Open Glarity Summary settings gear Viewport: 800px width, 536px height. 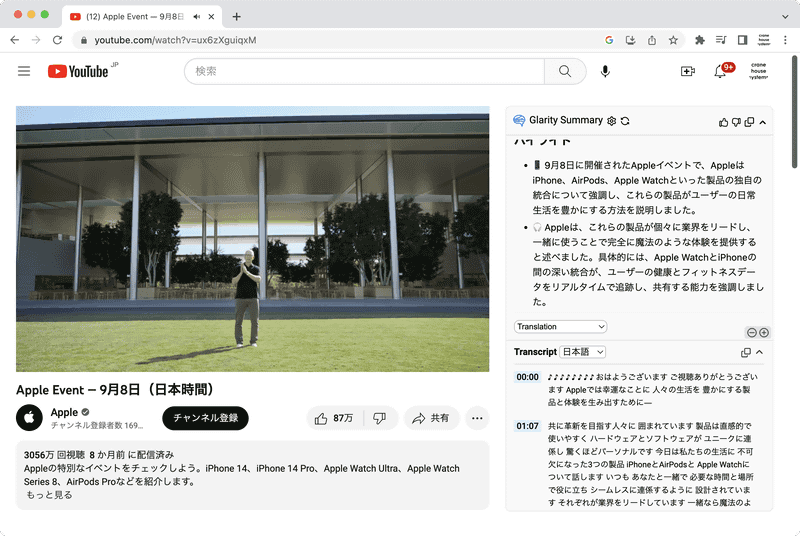click(x=611, y=121)
